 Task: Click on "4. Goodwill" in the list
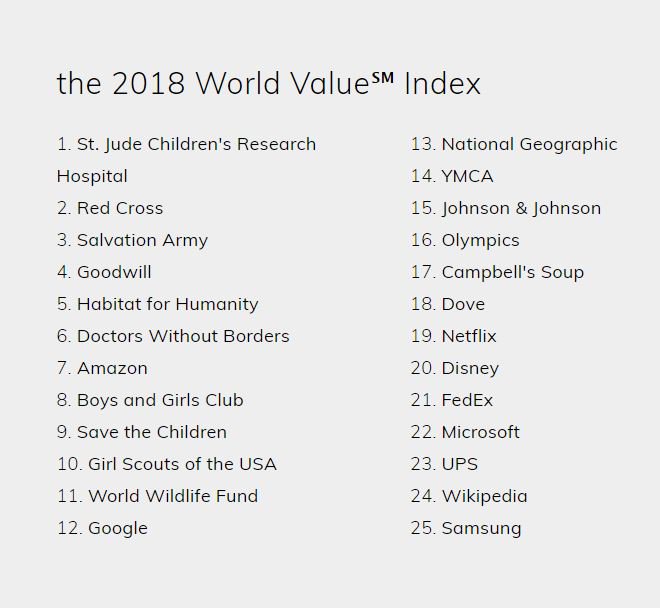click(x=104, y=272)
